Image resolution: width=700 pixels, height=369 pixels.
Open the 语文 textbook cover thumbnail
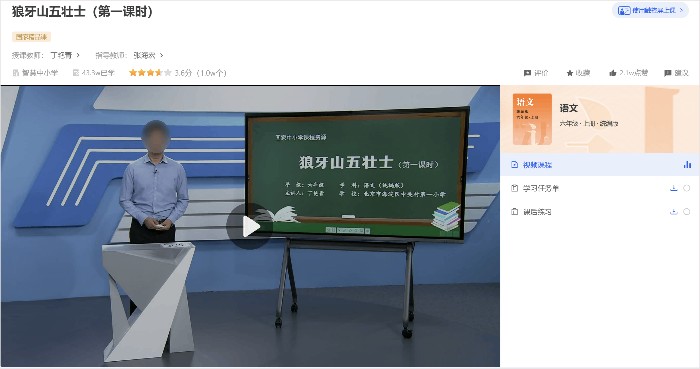click(532, 119)
